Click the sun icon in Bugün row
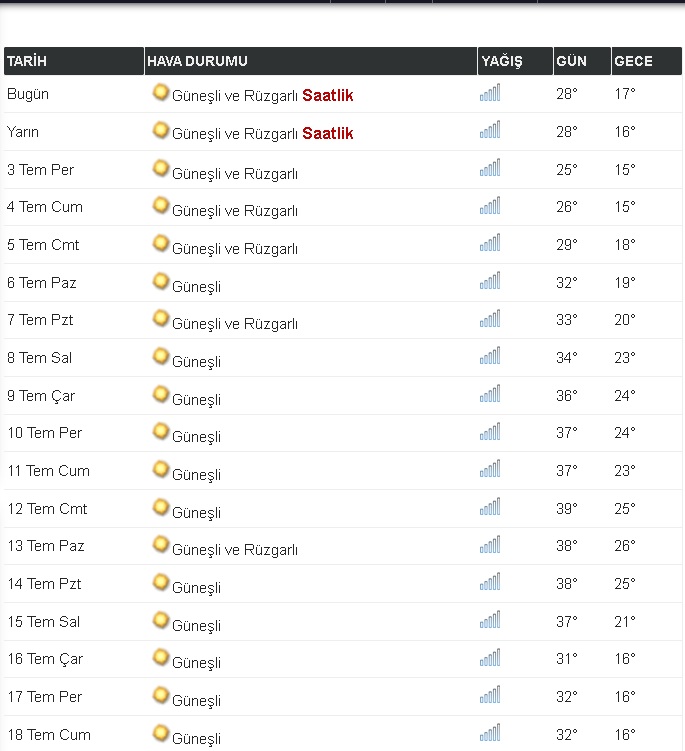Image resolution: width=685 pixels, height=751 pixels. [x=160, y=93]
